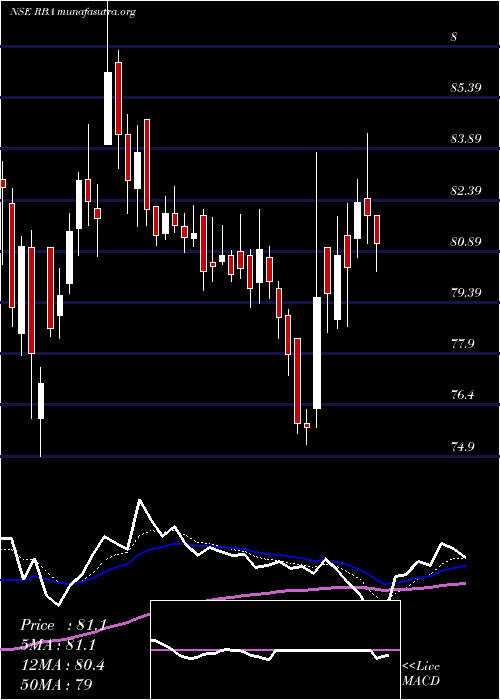This screenshot has width=500, height=700.
Task: Click the <<Live MACD label
Action: point(421,673)
